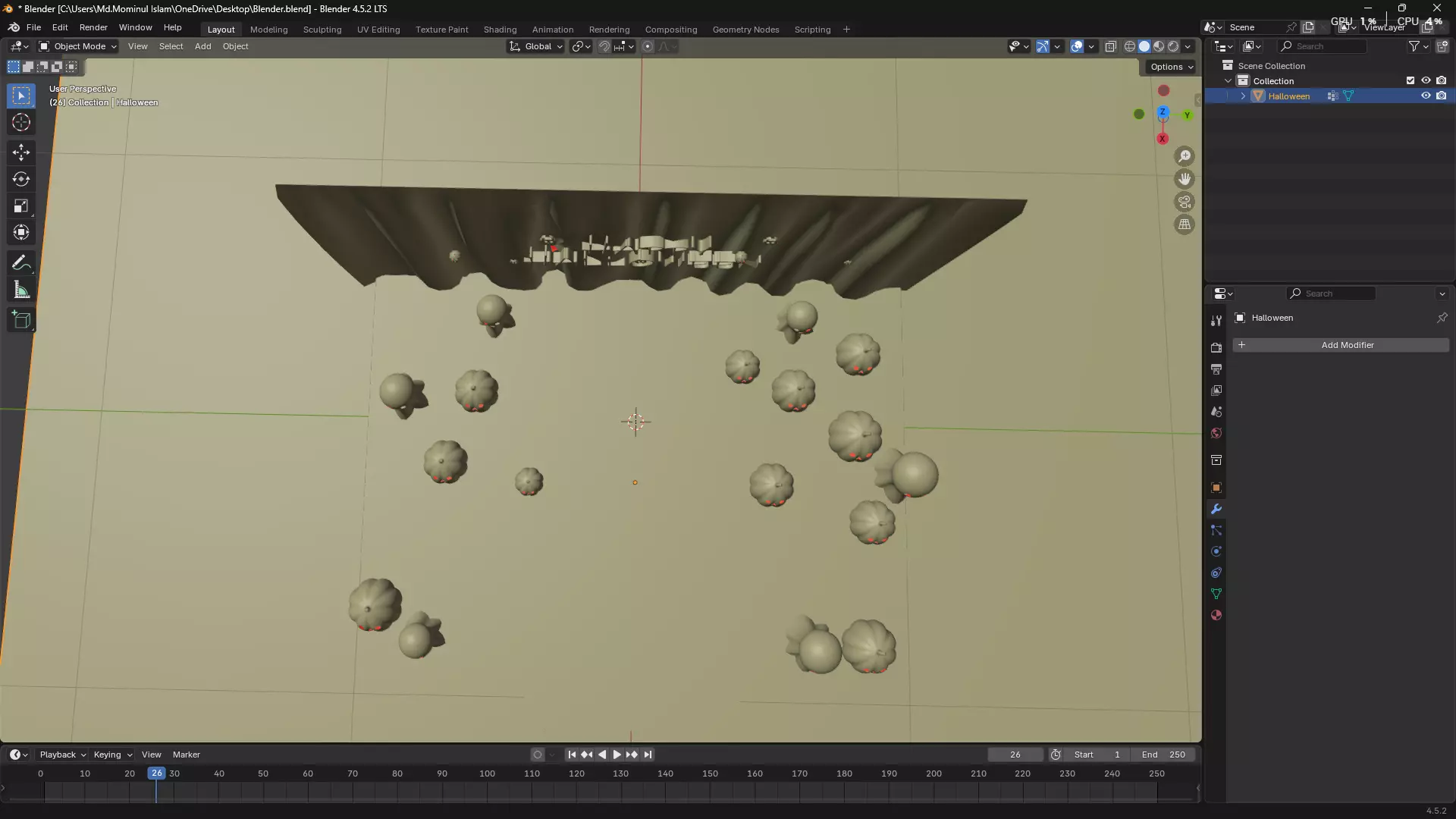The width and height of the screenshot is (1456, 819).
Task: Select the Annotate pencil tool
Action: pos(21,263)
